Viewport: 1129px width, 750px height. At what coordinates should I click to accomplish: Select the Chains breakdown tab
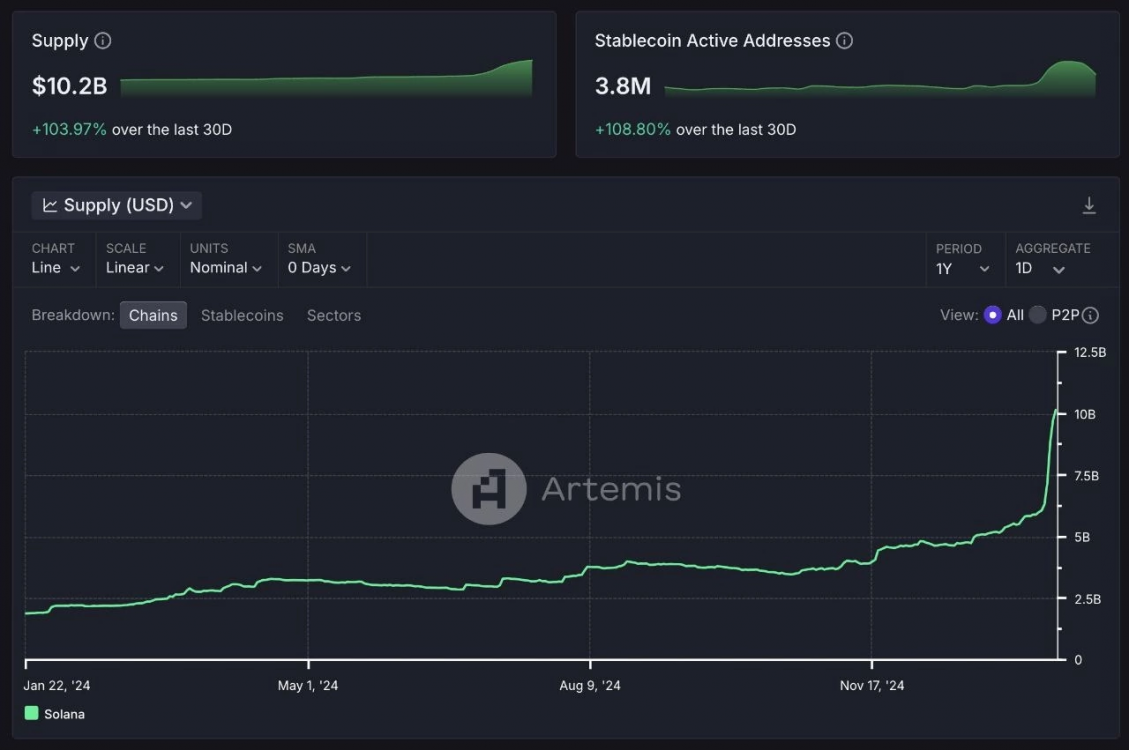pos(153,315)
